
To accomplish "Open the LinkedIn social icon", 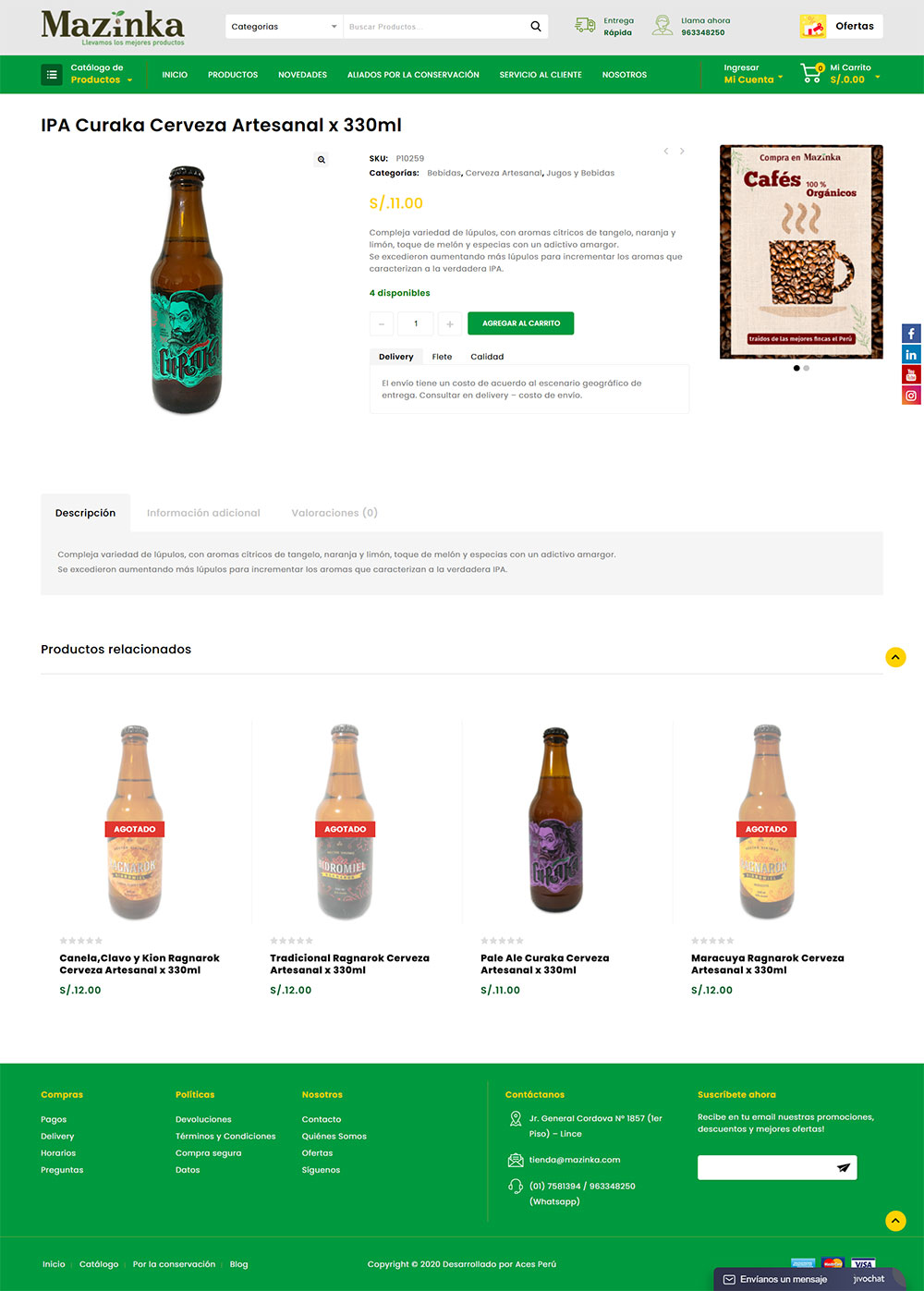I will (x=911, y=354).
